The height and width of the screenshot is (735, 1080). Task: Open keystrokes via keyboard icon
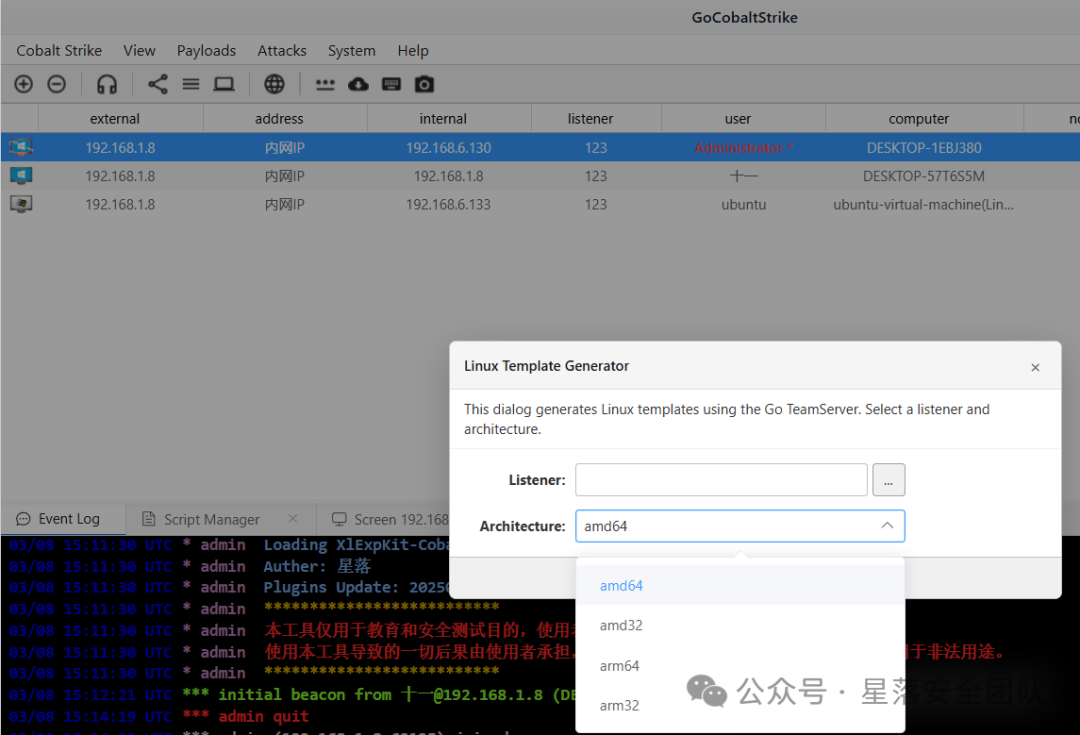pos(391,84)
